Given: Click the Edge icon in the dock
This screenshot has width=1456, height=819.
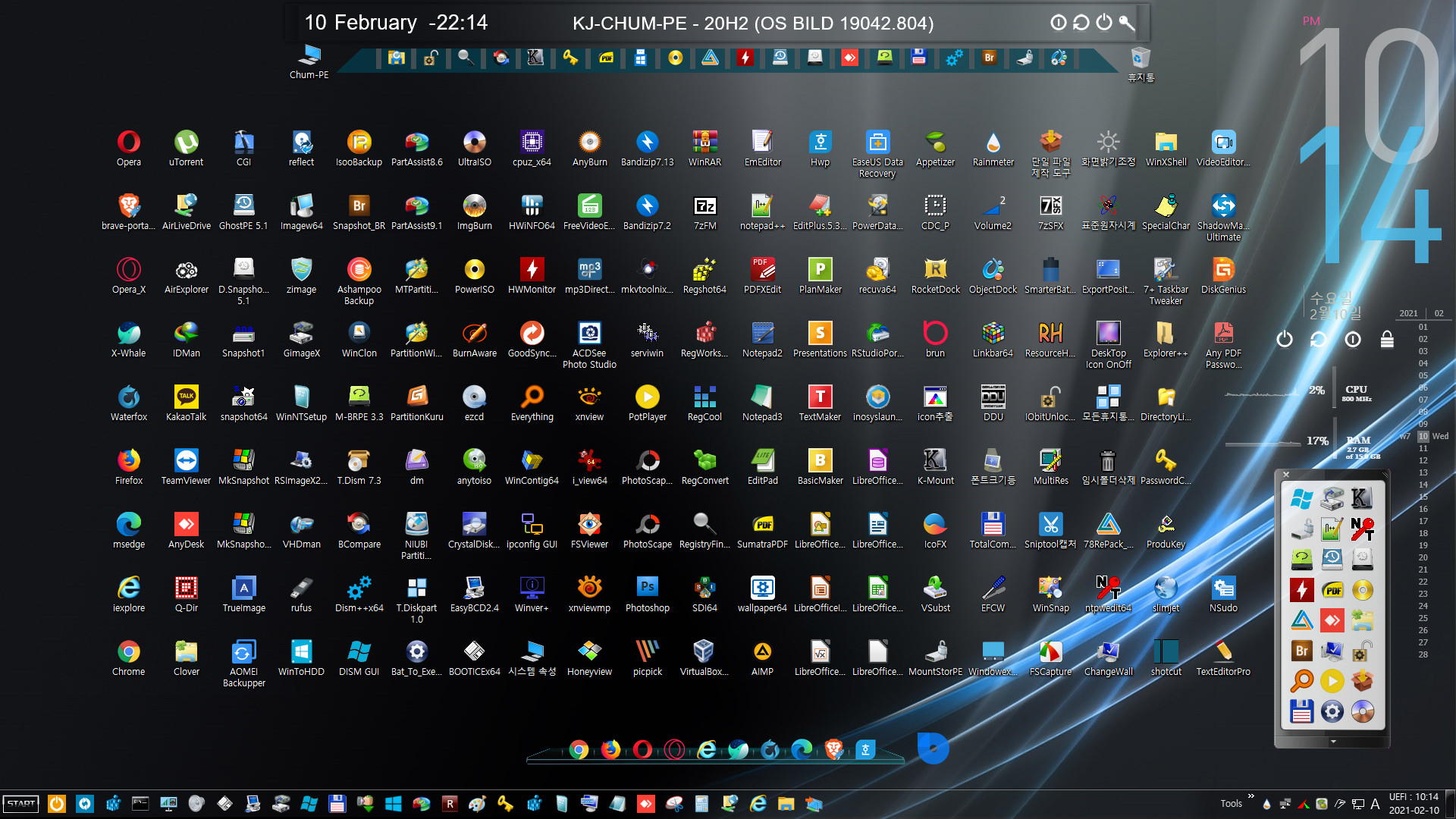Looking at the screenshot, I should (802, 749).
